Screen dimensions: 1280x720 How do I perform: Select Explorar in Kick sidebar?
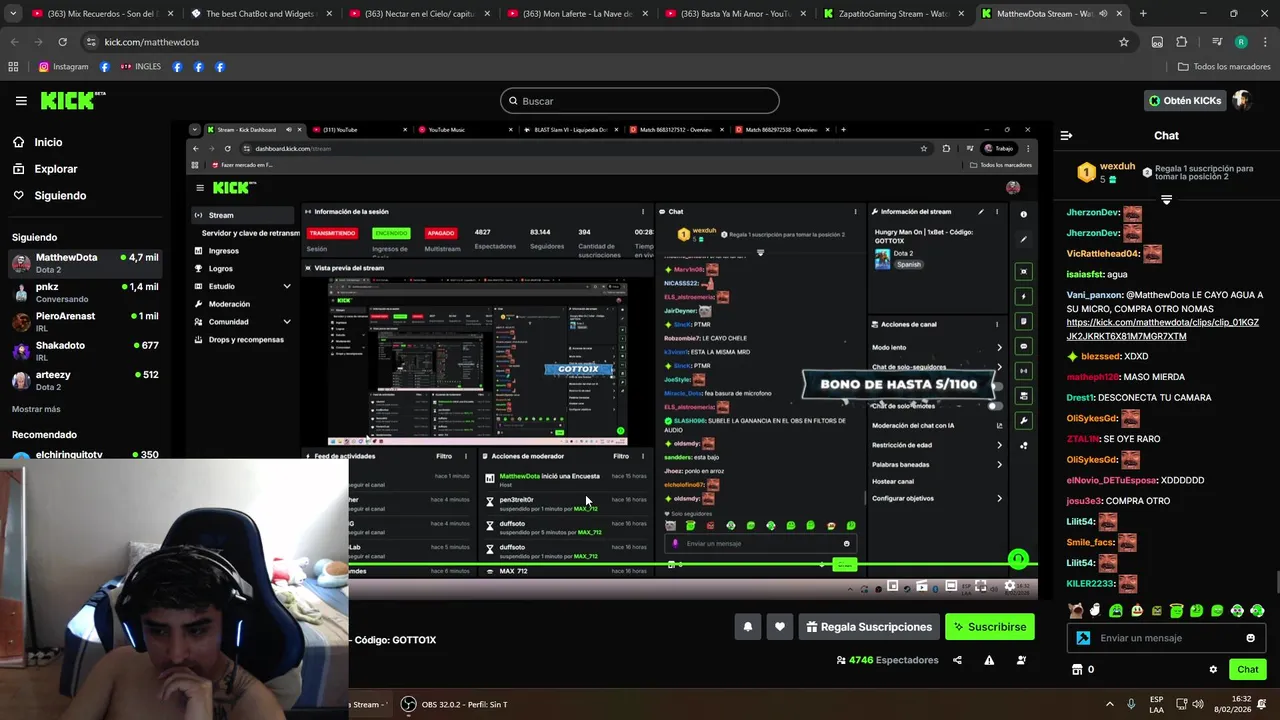coord(56,169)
